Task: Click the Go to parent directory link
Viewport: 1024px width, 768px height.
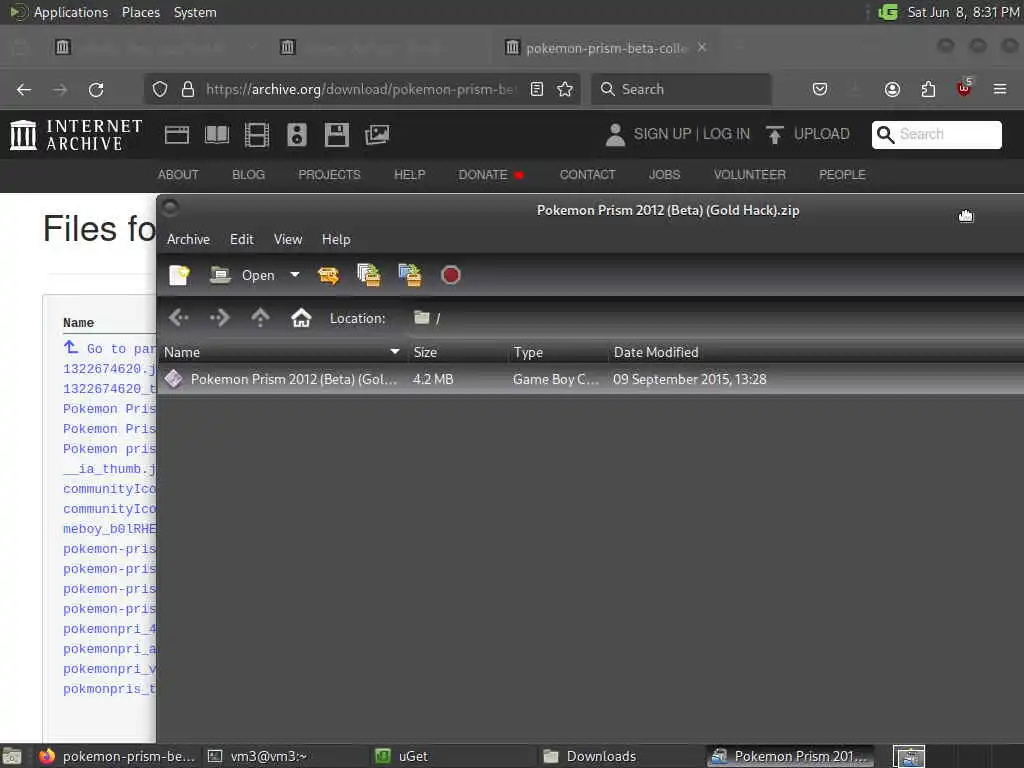Action: tap(110, 349)
